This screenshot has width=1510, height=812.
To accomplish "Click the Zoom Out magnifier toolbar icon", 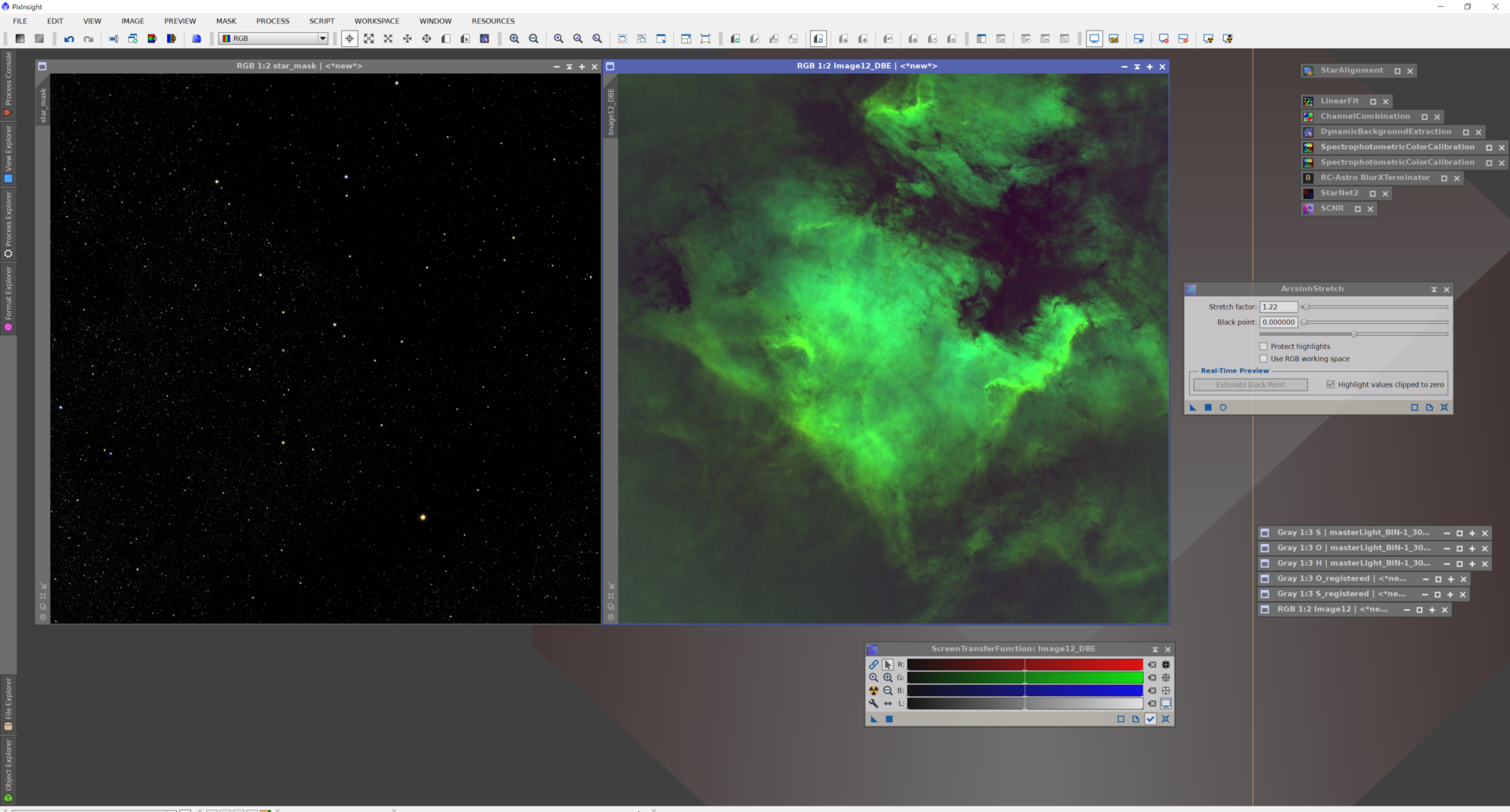I will 534,39.
